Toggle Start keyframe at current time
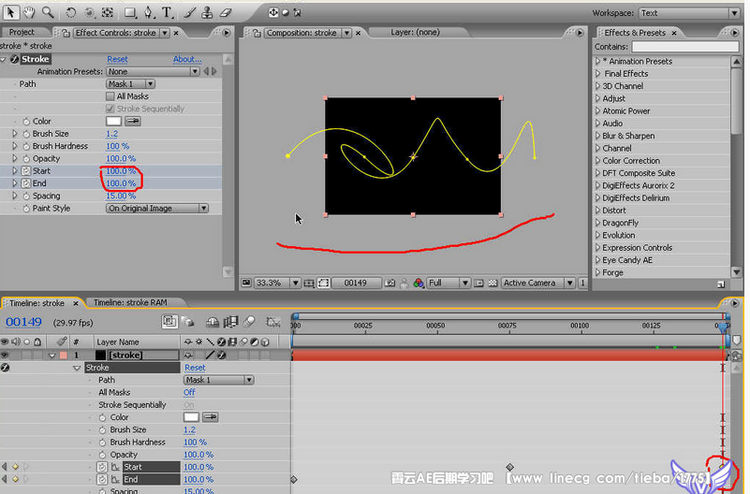This screenshot has height=494, width=750. point(15,467)
